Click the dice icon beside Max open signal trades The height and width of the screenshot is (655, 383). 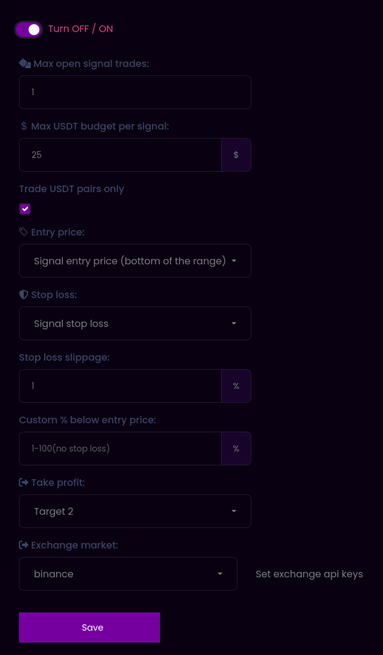tap(25, 63)
